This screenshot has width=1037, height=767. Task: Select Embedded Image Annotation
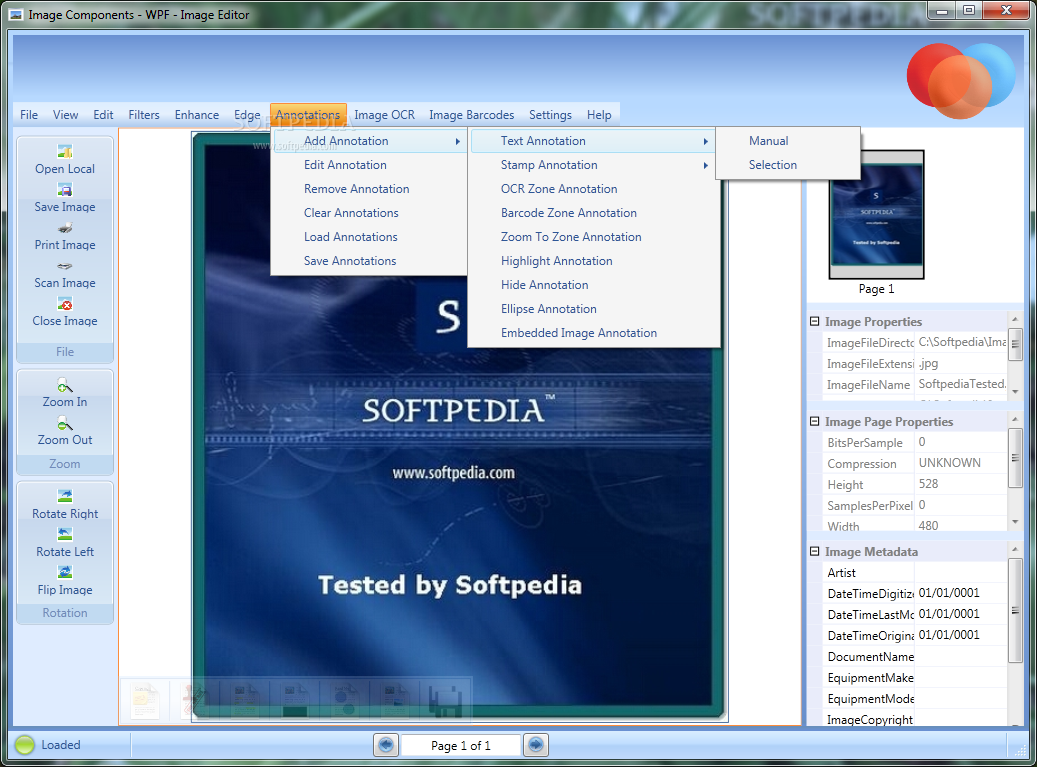(x=593, y=333)
